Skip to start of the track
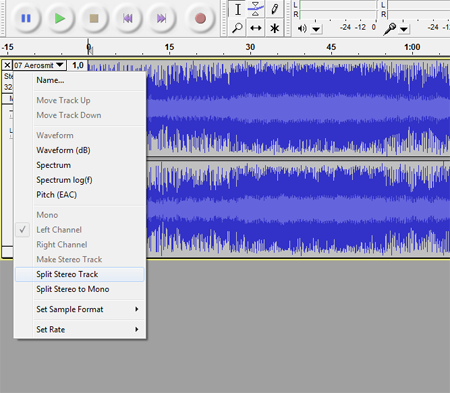Image resolution: width=450 pixels, height=393 pixels. (128, 18)
